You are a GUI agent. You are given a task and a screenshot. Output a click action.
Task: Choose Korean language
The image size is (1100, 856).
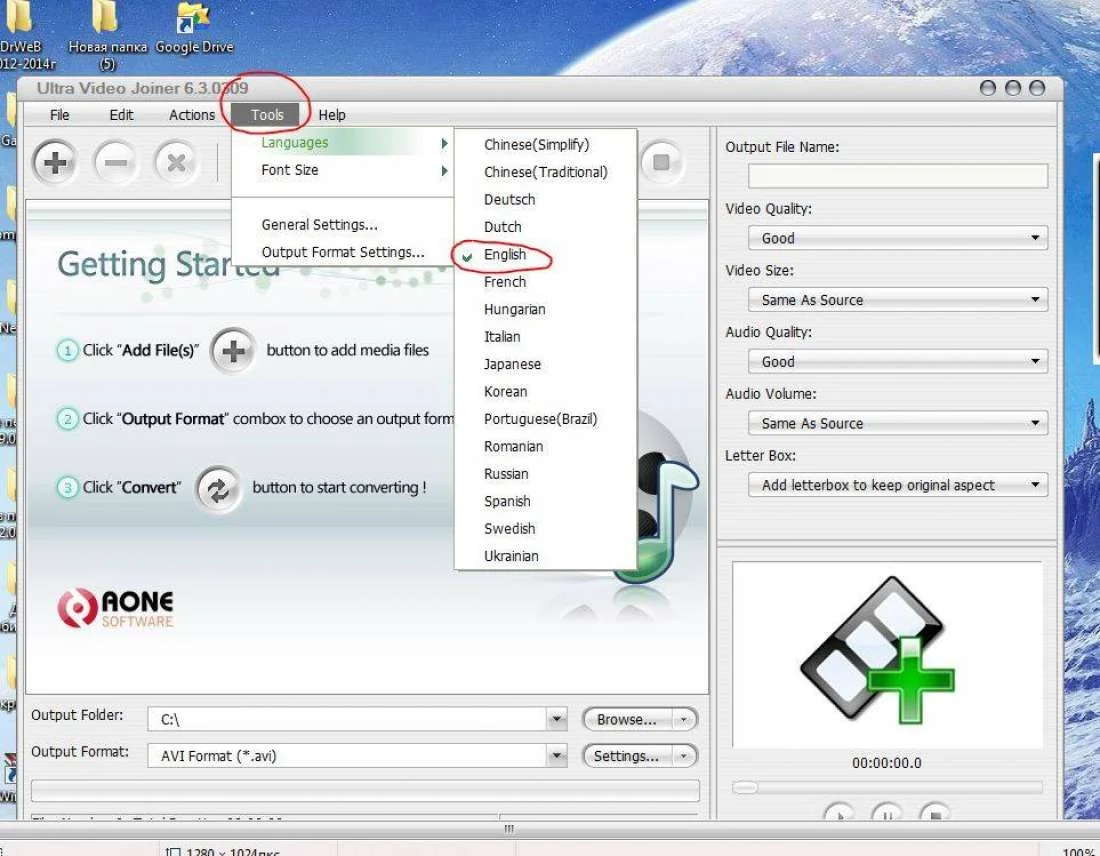pyautogui.click(x=546, y=391)
